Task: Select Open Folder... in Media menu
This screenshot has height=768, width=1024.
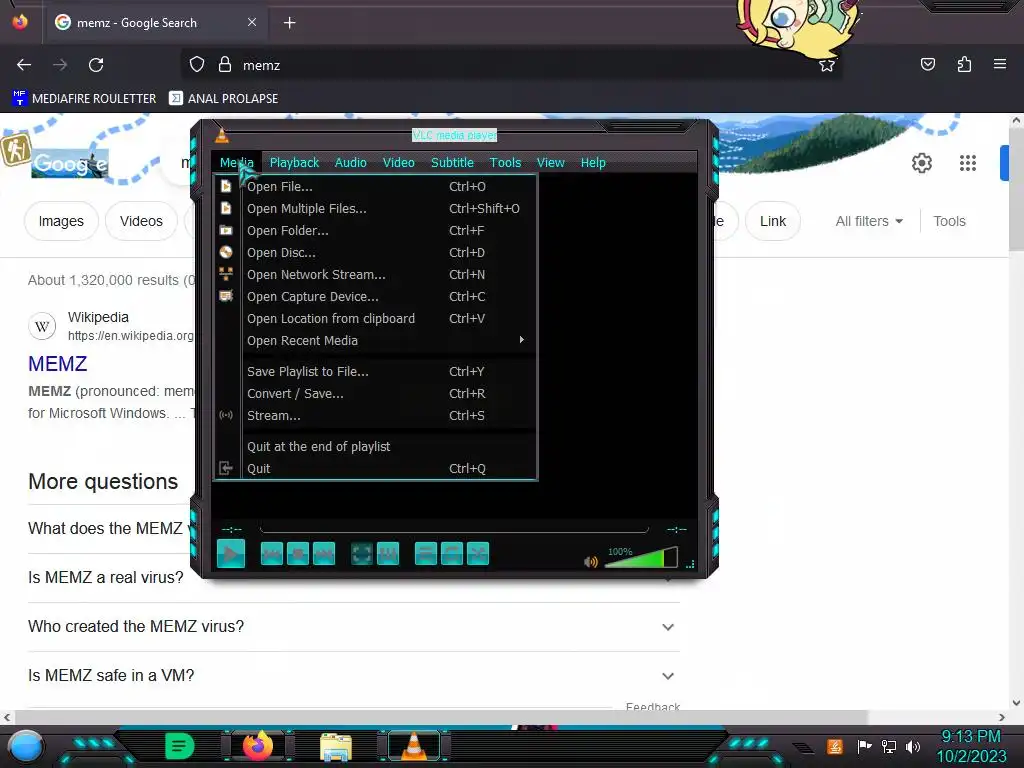Action: (x=390, y=231)
